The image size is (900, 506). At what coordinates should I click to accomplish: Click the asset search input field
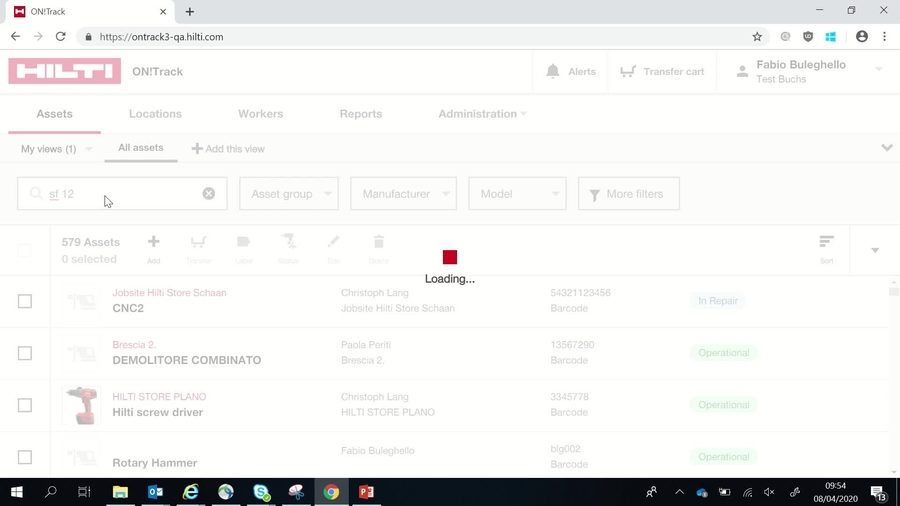pos(122,193)
